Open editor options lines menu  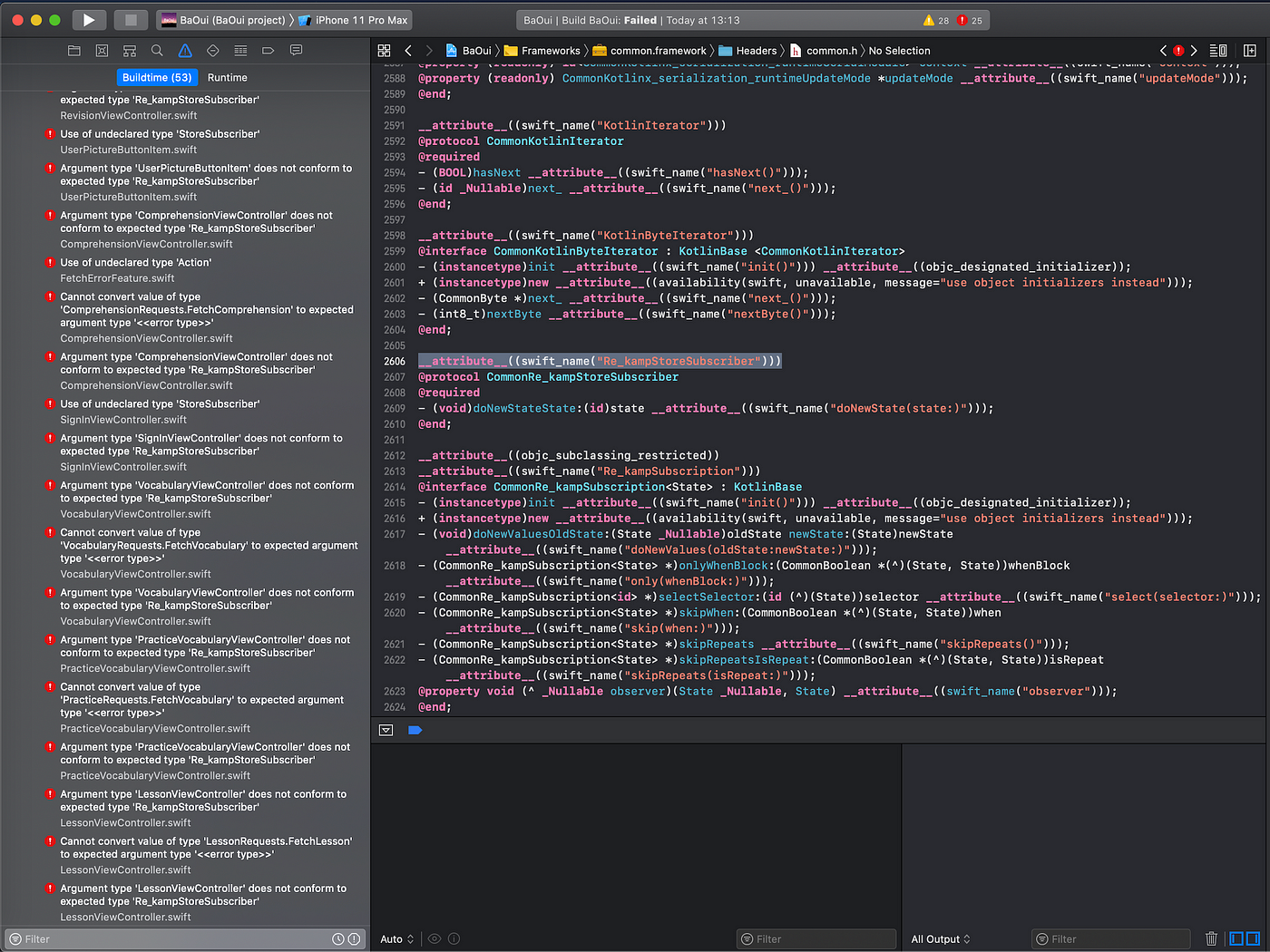tap(1218, 51)
